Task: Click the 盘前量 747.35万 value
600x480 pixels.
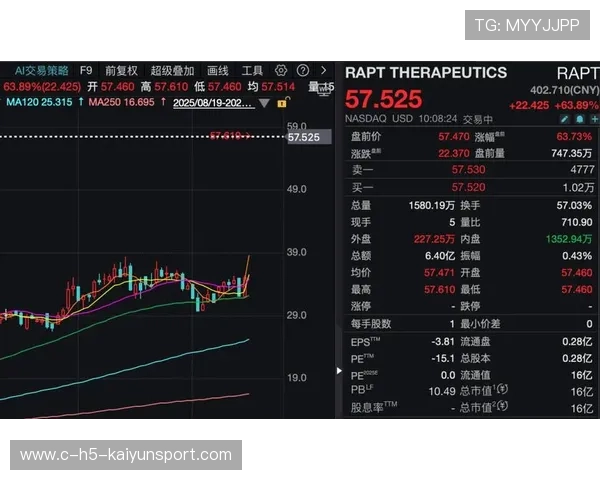Action: (x=572, y=153)
